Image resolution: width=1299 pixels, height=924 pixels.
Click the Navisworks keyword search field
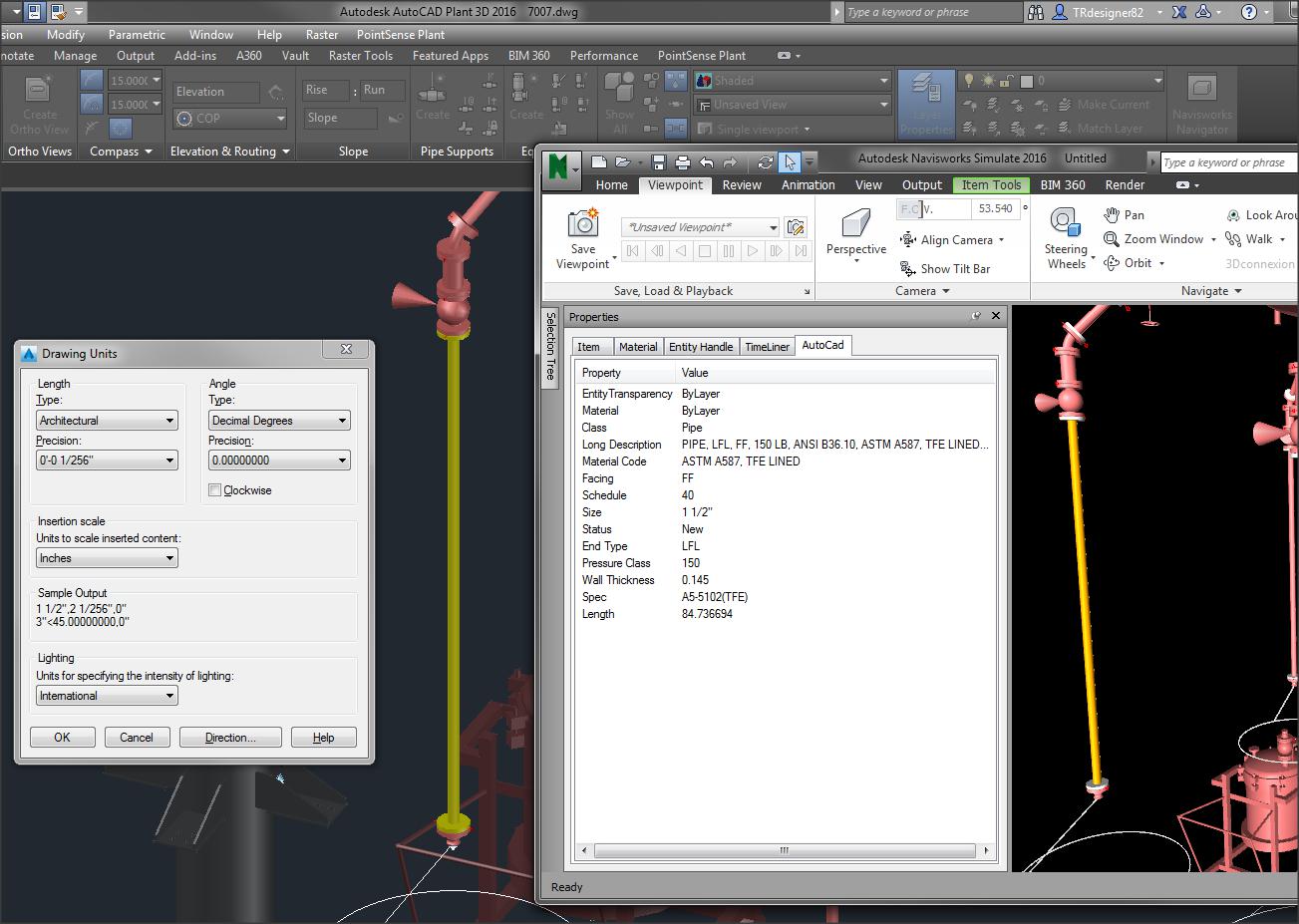1230,162
